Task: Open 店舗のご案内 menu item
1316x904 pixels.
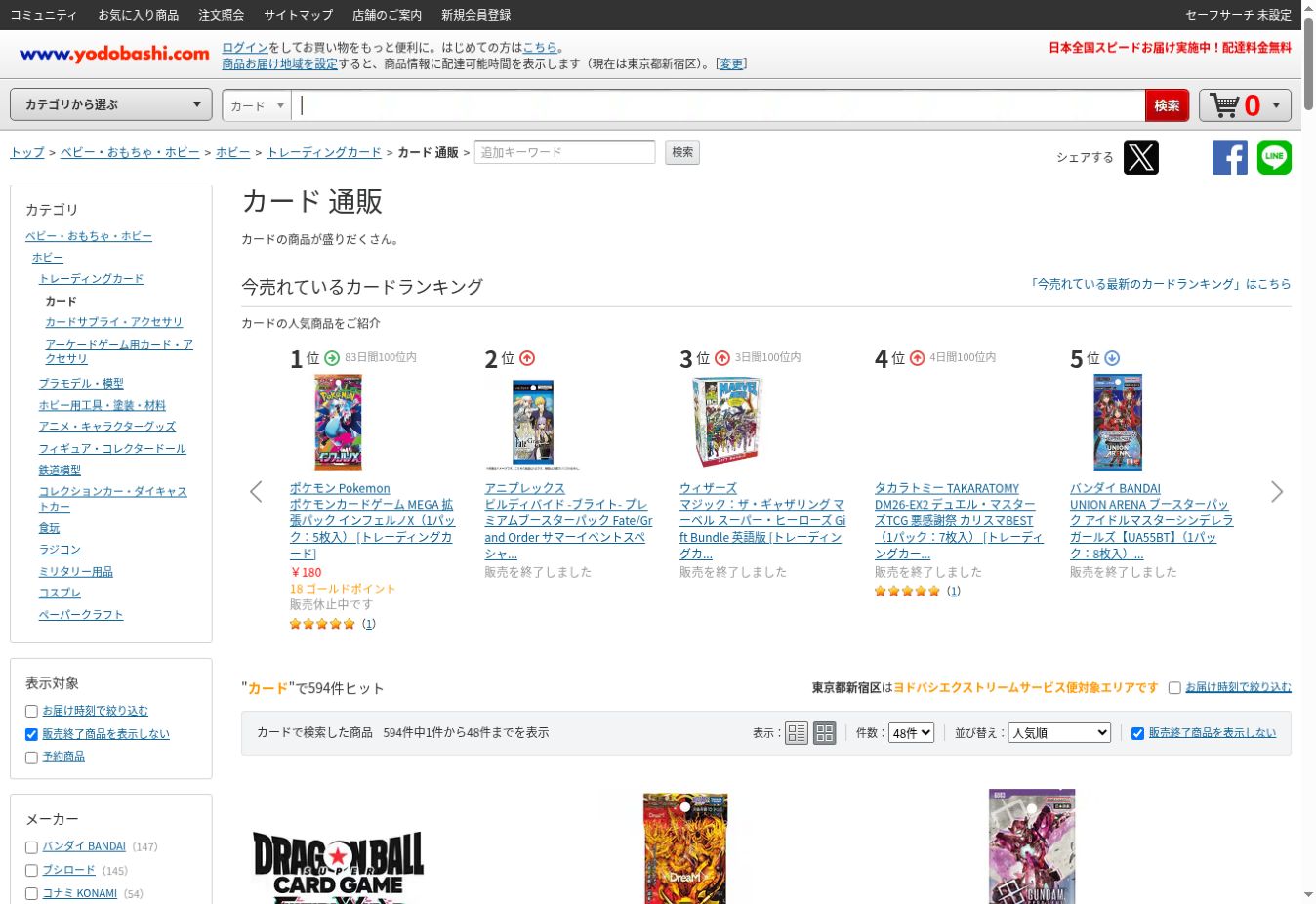Action: tap(388, 15)
